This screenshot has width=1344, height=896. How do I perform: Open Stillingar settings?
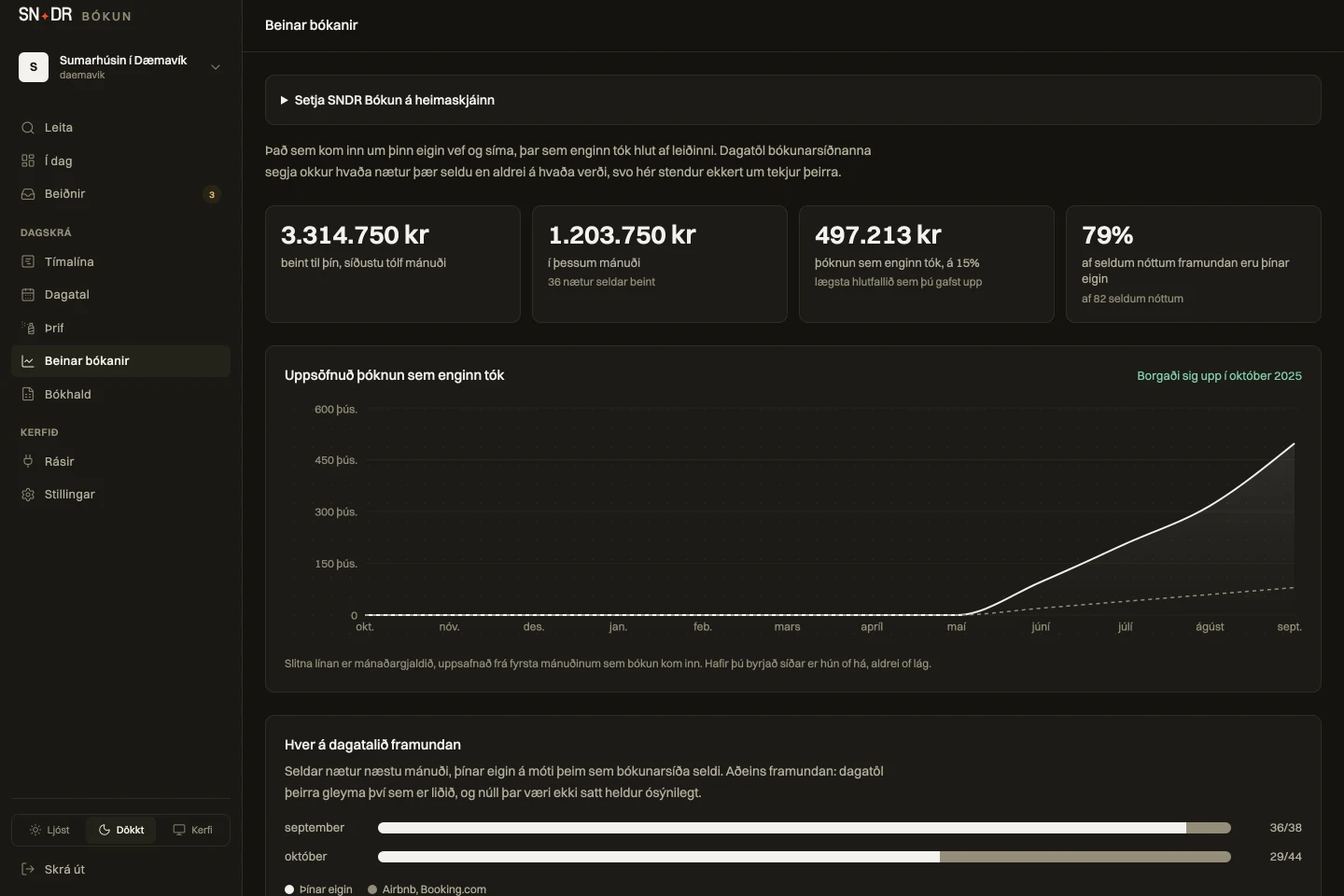point(120,495)
